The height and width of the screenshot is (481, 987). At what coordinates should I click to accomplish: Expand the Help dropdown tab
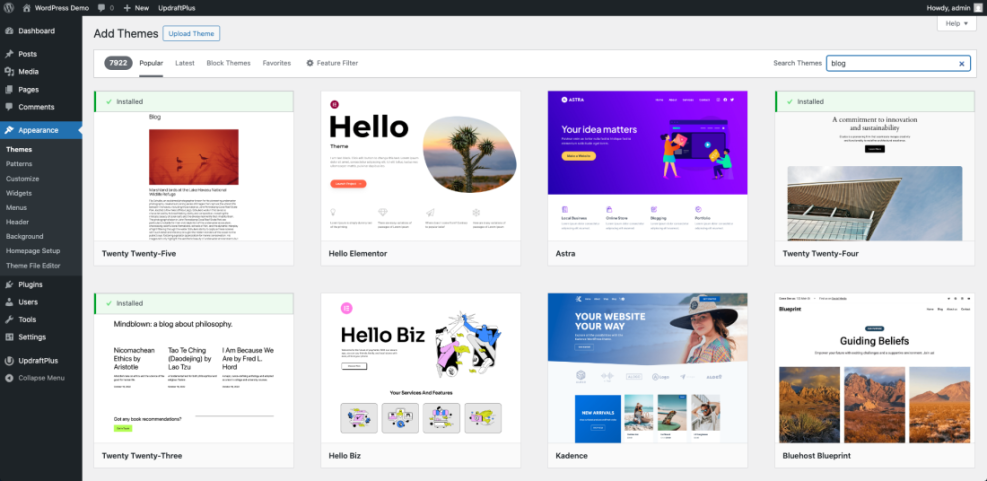tap(957, 23)
